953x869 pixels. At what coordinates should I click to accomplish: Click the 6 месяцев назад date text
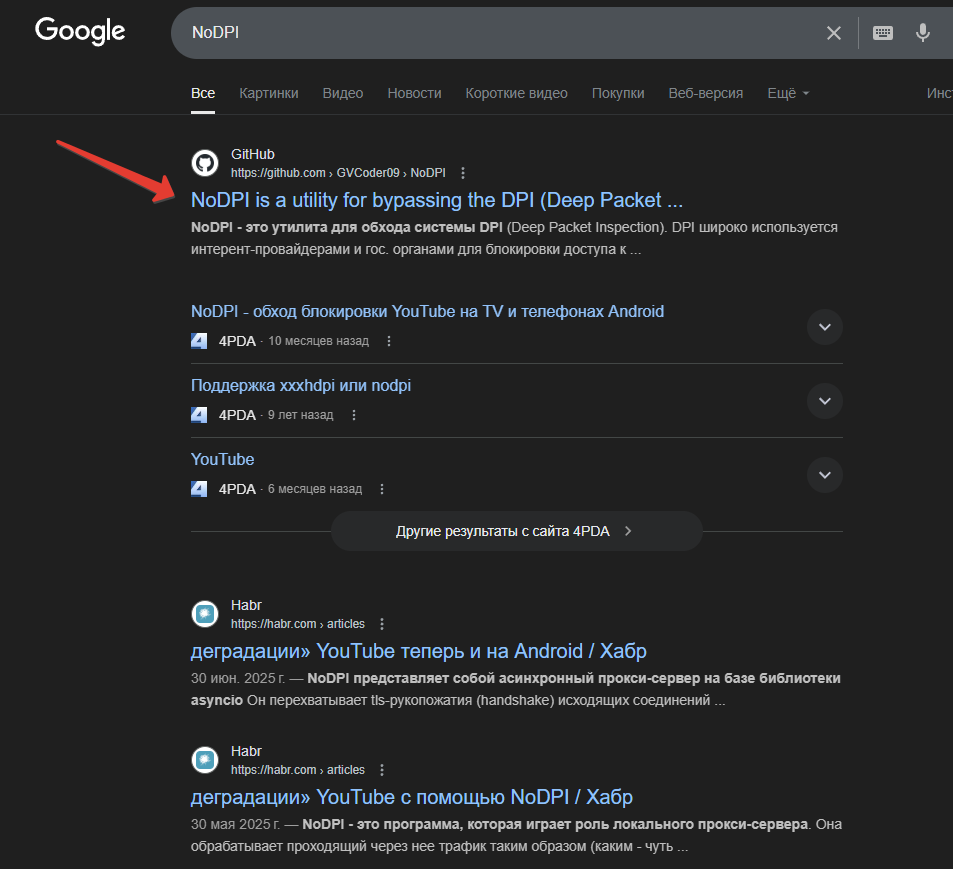(315, 489)
